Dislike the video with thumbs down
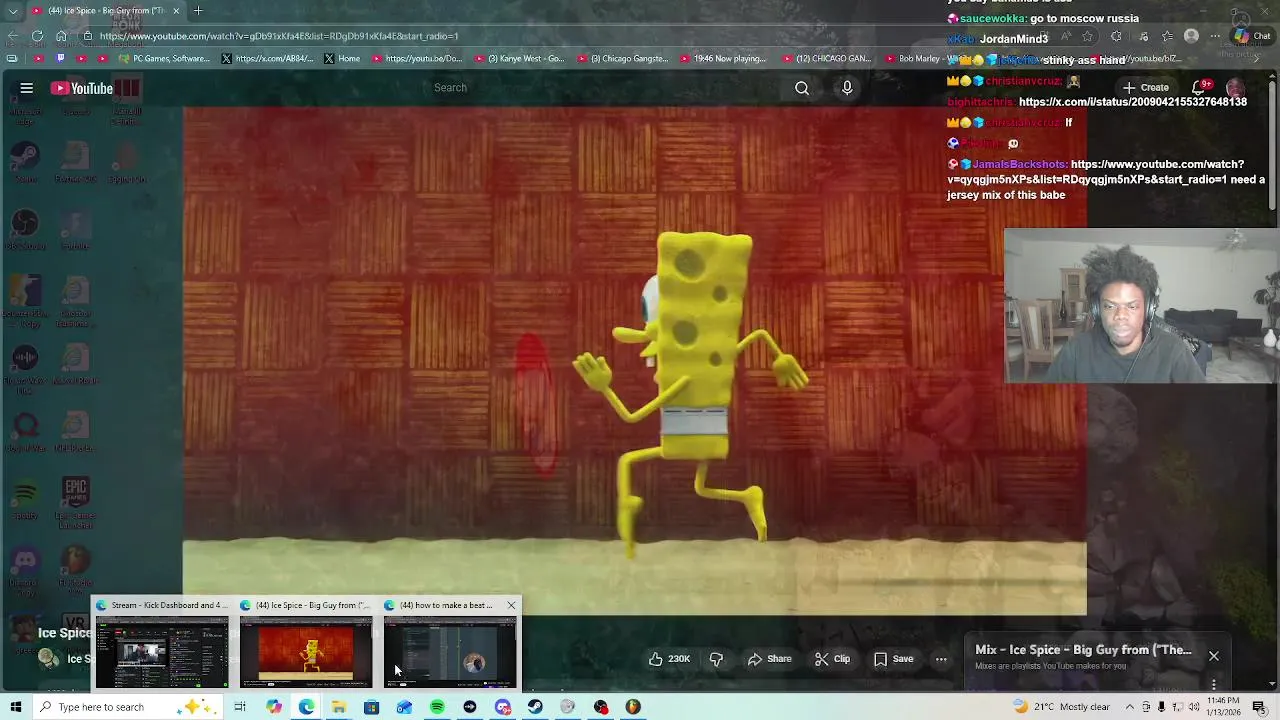The width and height of the screenshot is (1280, 720). 716,659
